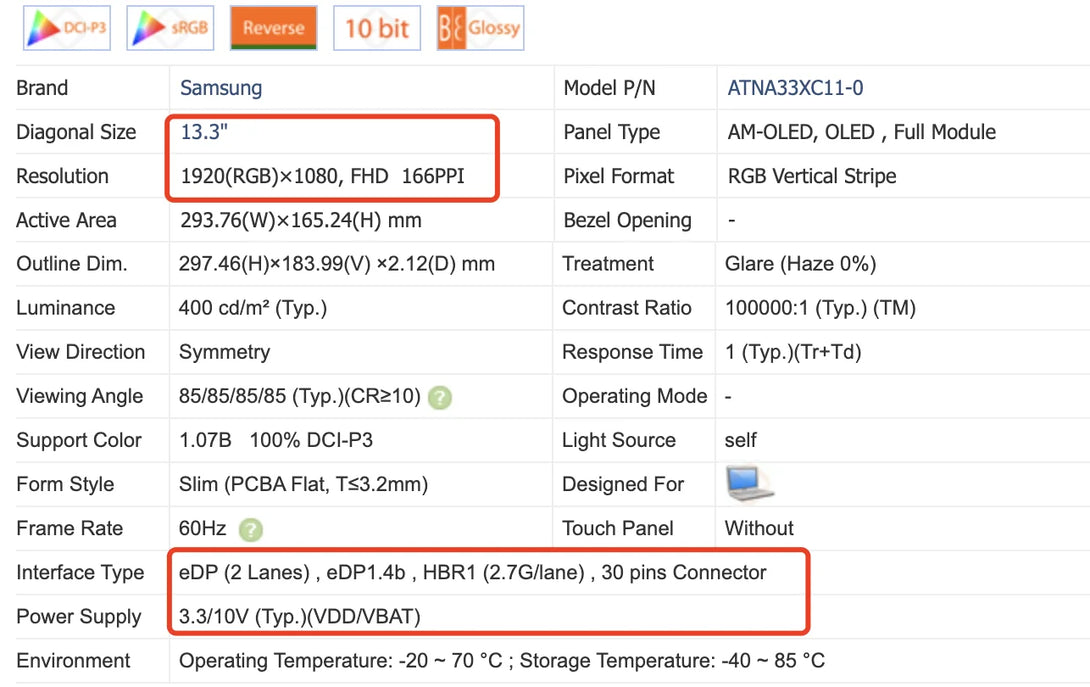This screenshot has width=1090, height=687.
Task: Click the RGB Vertical Stripe pixel format
Action: 812,176
